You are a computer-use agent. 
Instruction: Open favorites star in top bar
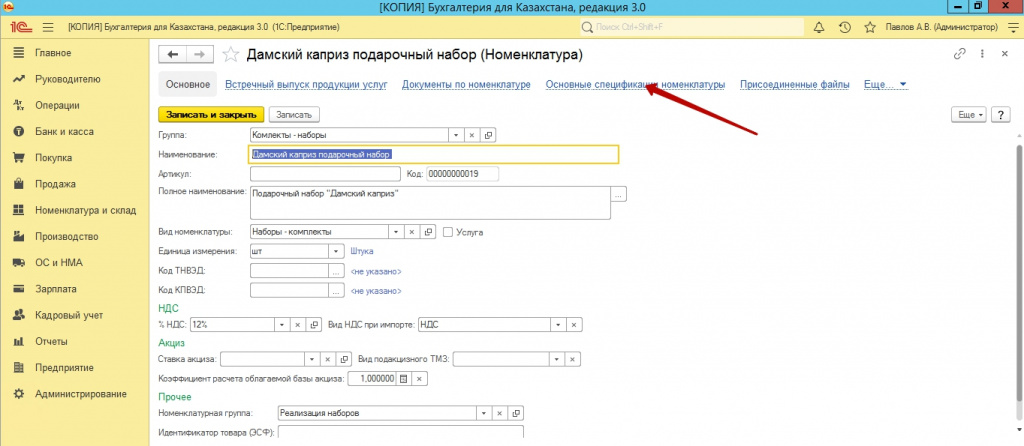[x=870, y=27]
